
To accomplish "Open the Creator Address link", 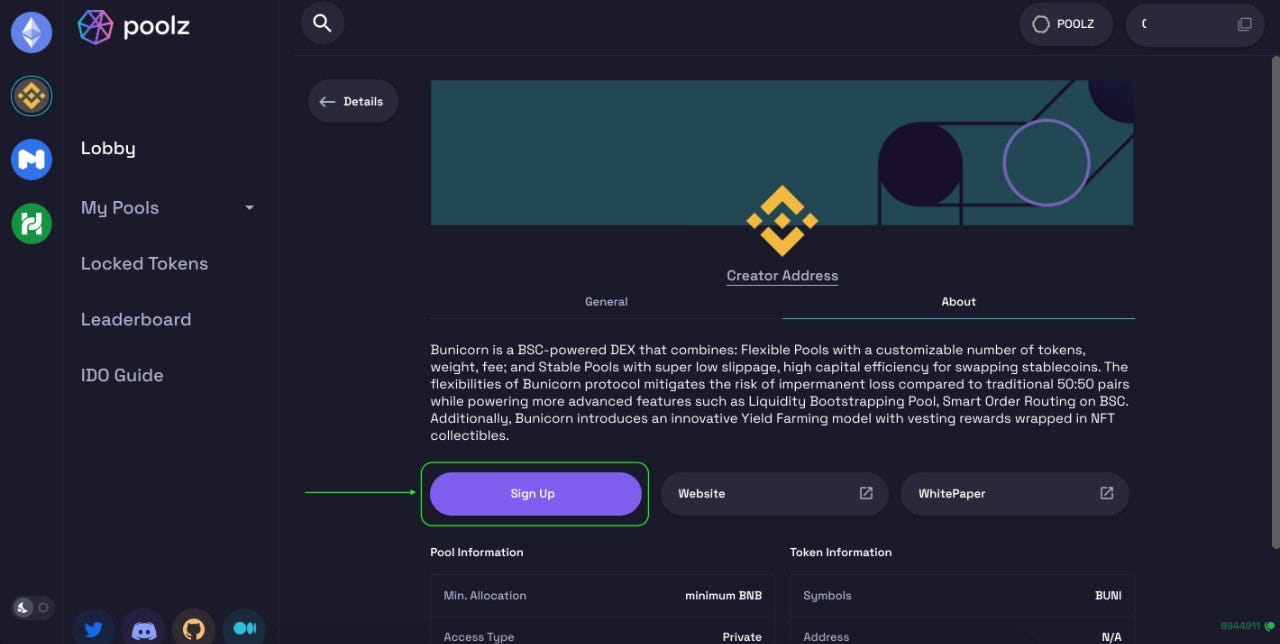I will tap(782, 276).
